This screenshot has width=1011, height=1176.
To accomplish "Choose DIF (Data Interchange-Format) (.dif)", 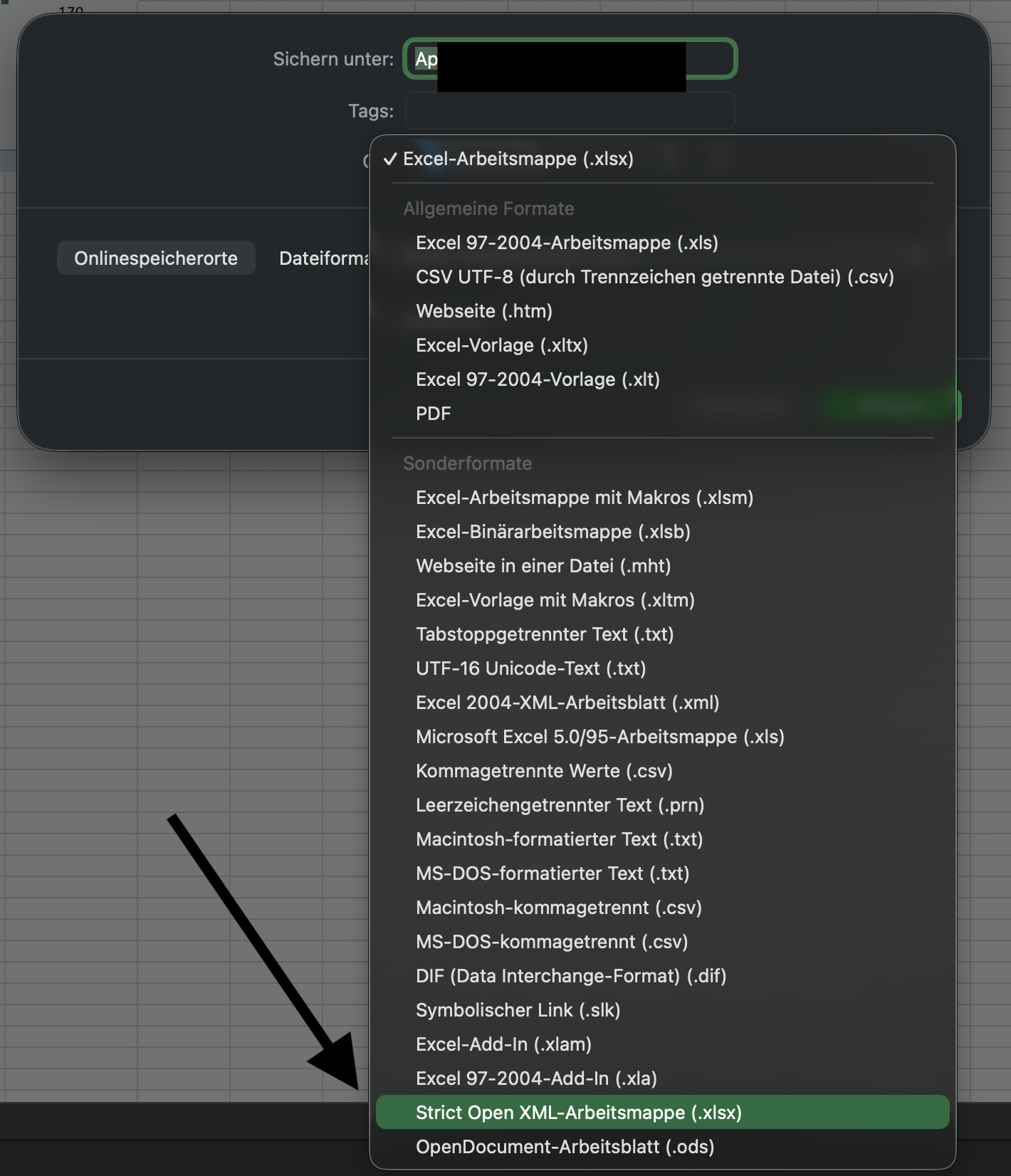I will point(662,976).
